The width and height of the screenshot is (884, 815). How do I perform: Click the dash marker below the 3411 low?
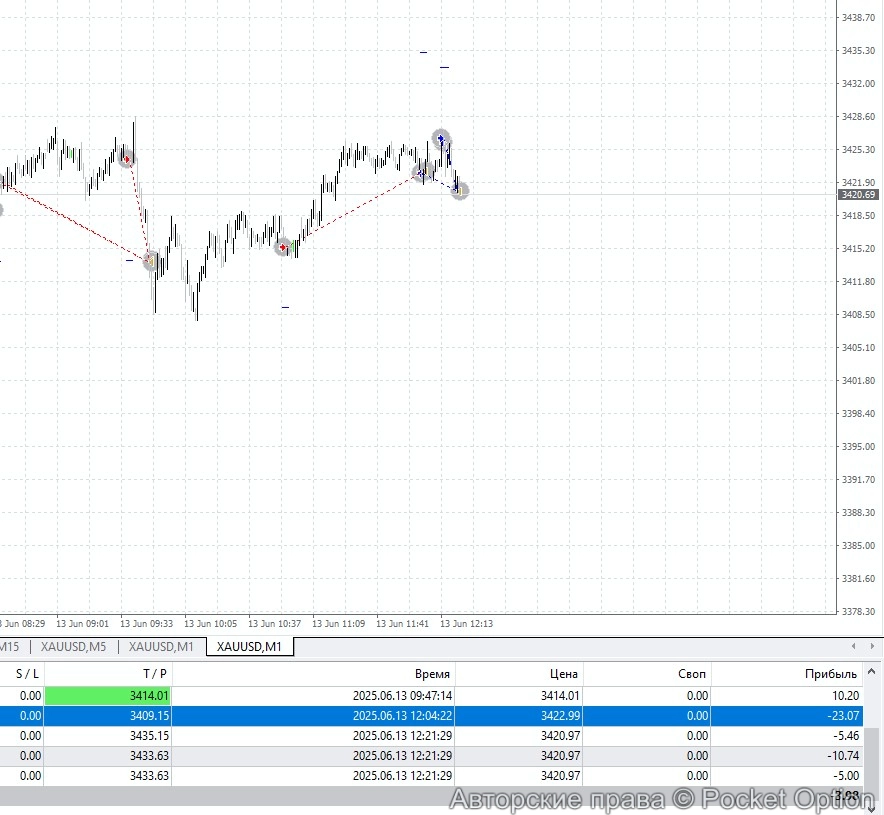[284, 305]
